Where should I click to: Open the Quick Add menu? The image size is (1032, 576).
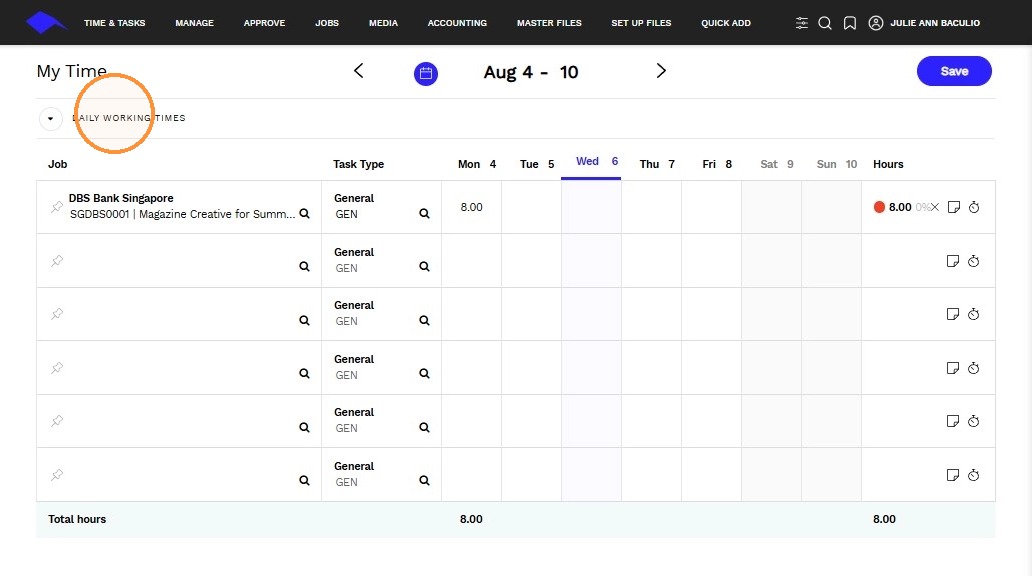click(725, 23)
